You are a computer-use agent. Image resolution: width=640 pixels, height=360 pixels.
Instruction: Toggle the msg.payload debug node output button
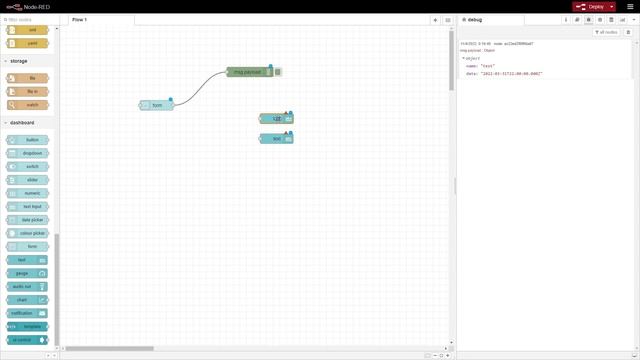click(x=278, y=72)
